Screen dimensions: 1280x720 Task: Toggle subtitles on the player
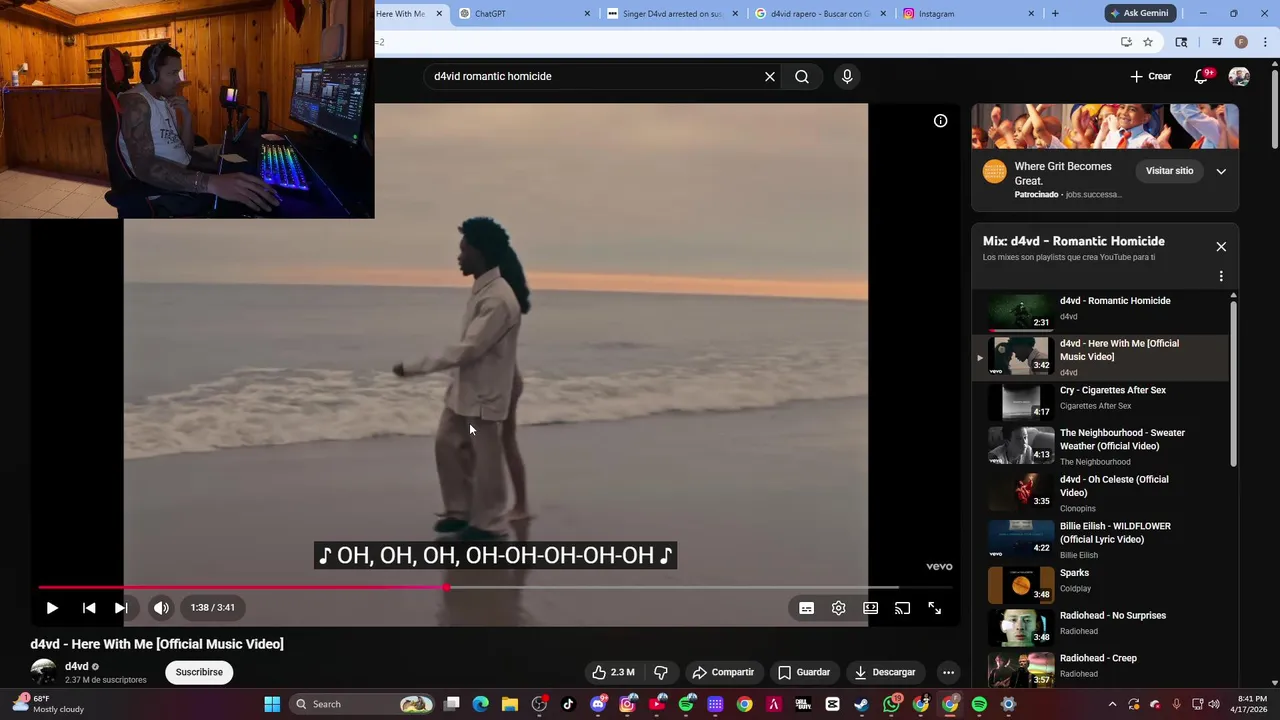pyautogui.click(x=806, y=608)
